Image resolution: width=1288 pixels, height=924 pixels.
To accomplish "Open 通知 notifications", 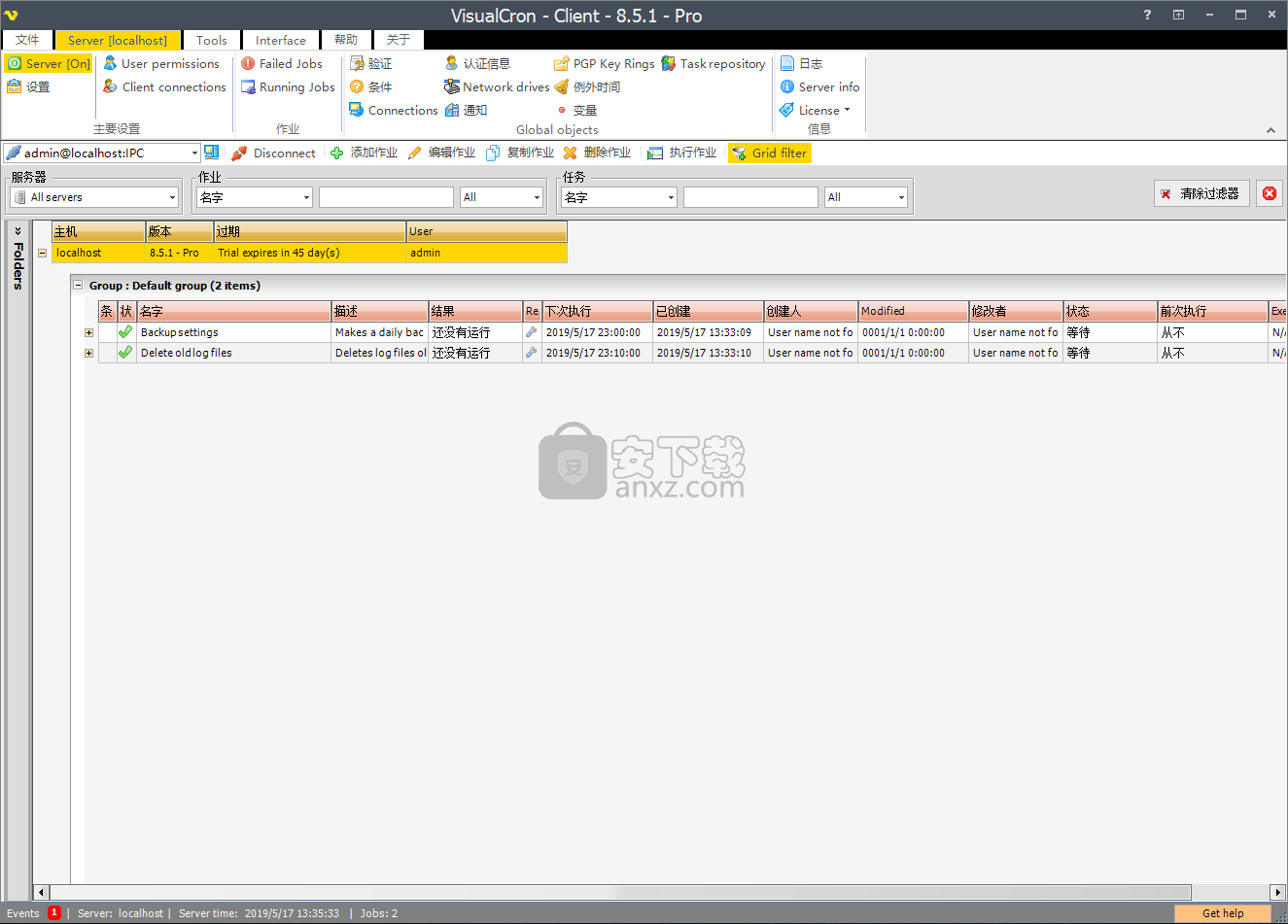I will [x=466, y=110].
